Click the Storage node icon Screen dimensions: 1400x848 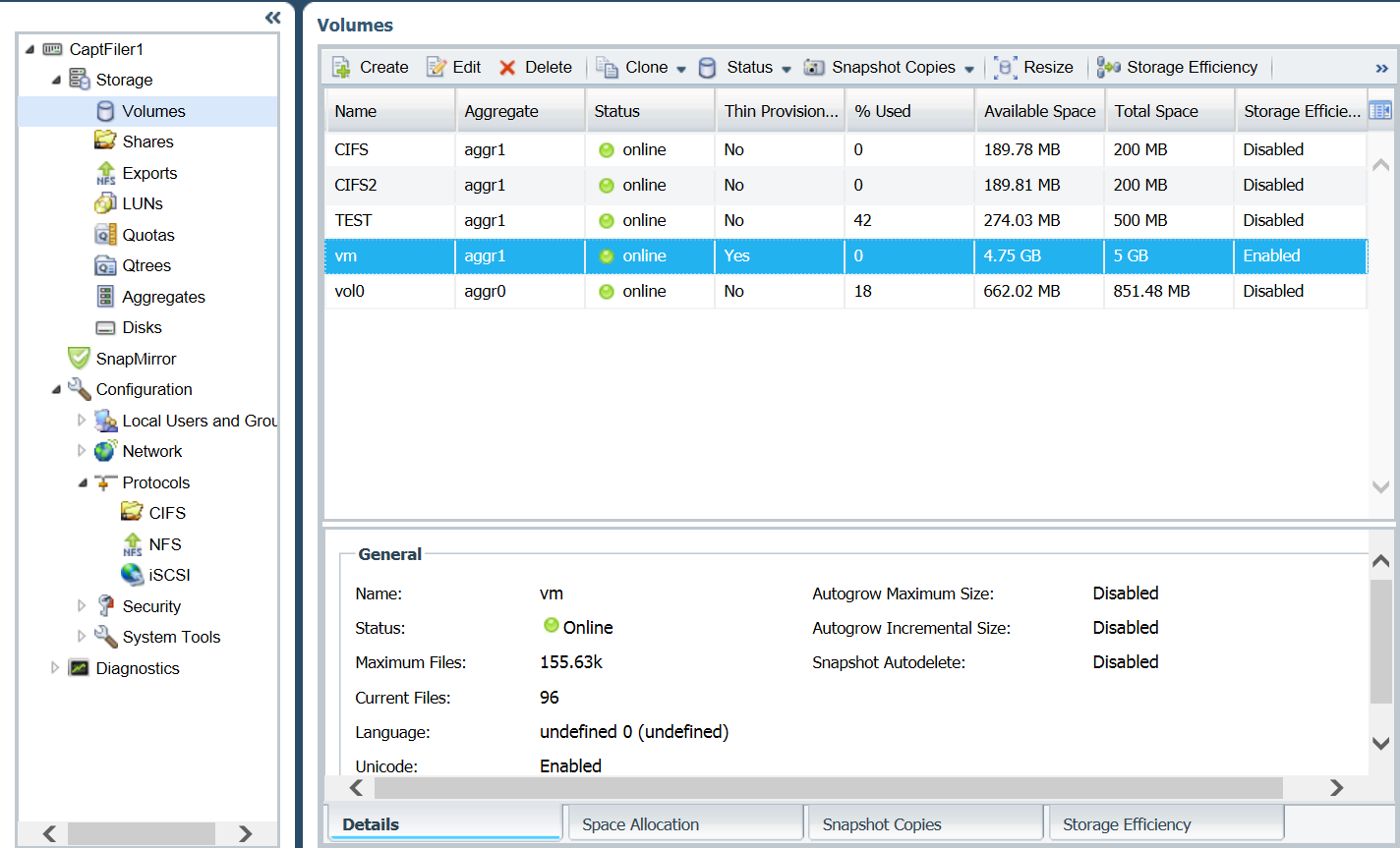click(80, 80)
